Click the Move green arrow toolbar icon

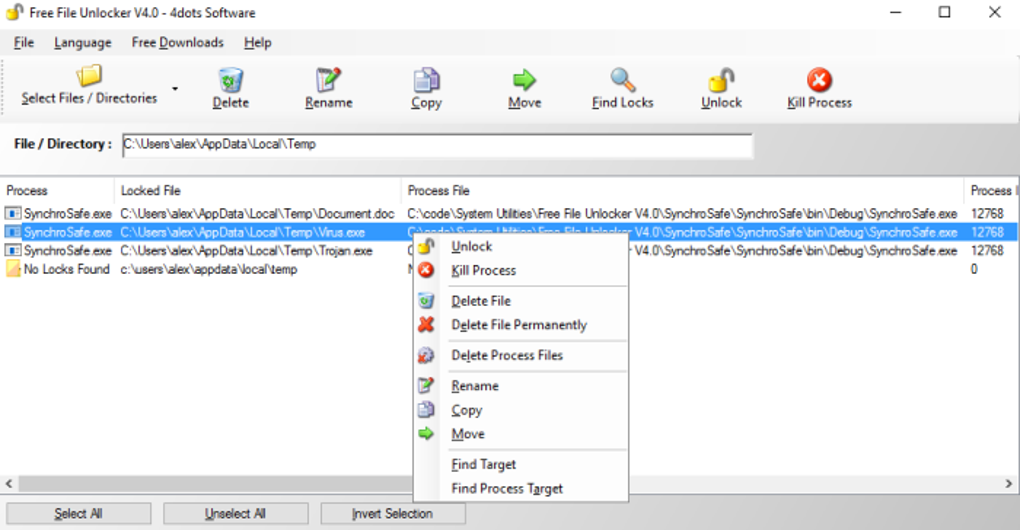524,80
